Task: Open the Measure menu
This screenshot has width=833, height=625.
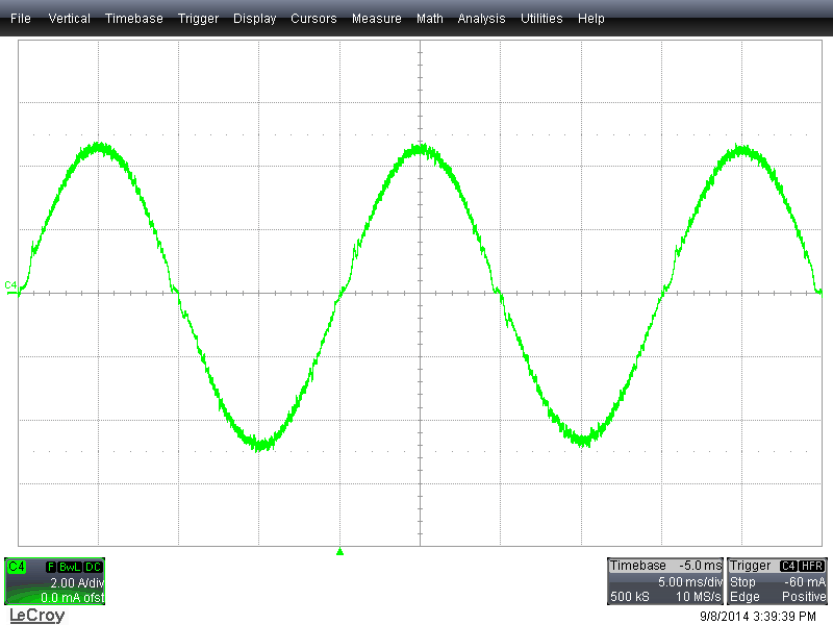Action: 377,18
